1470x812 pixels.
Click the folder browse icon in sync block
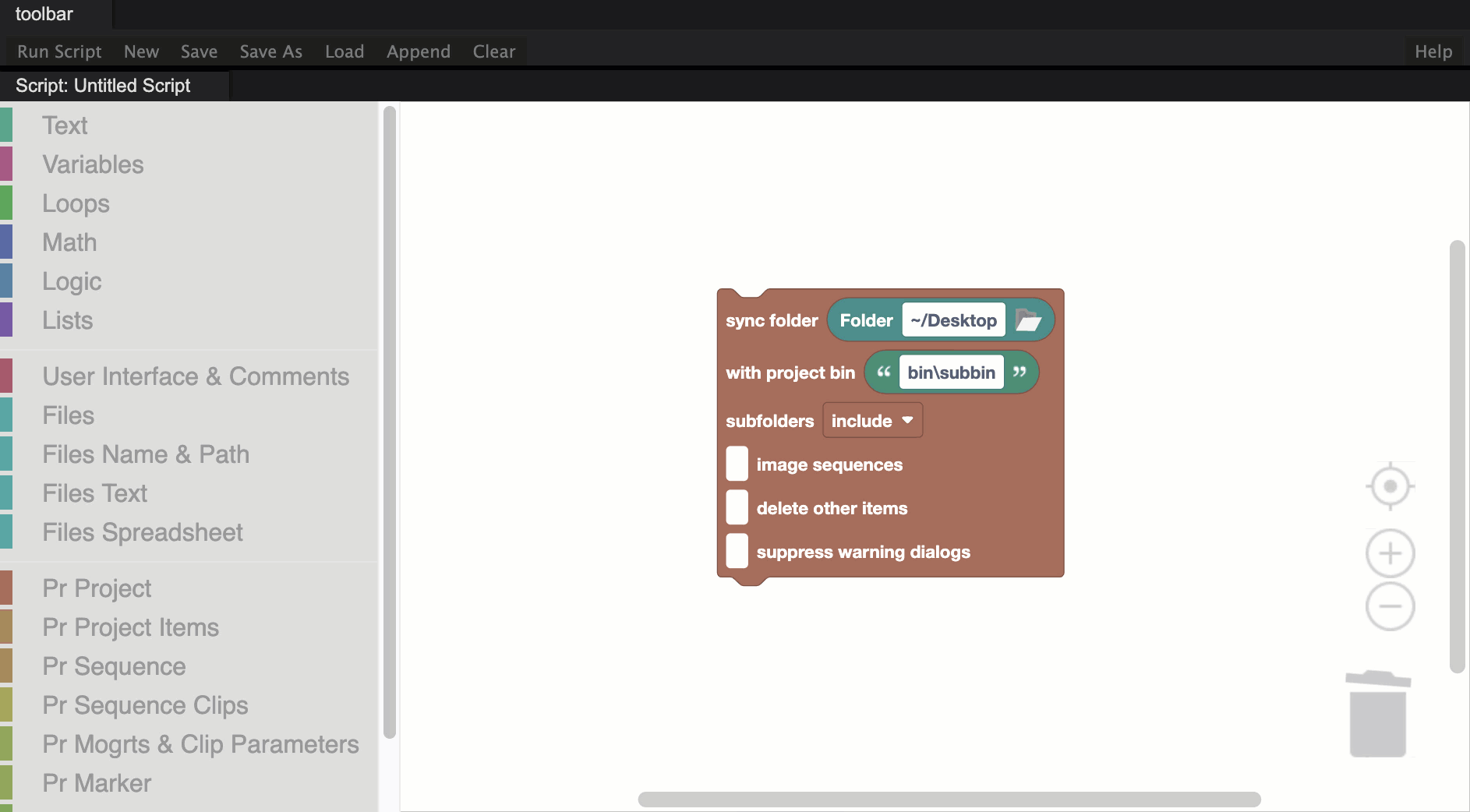(x=1028, y=320)
